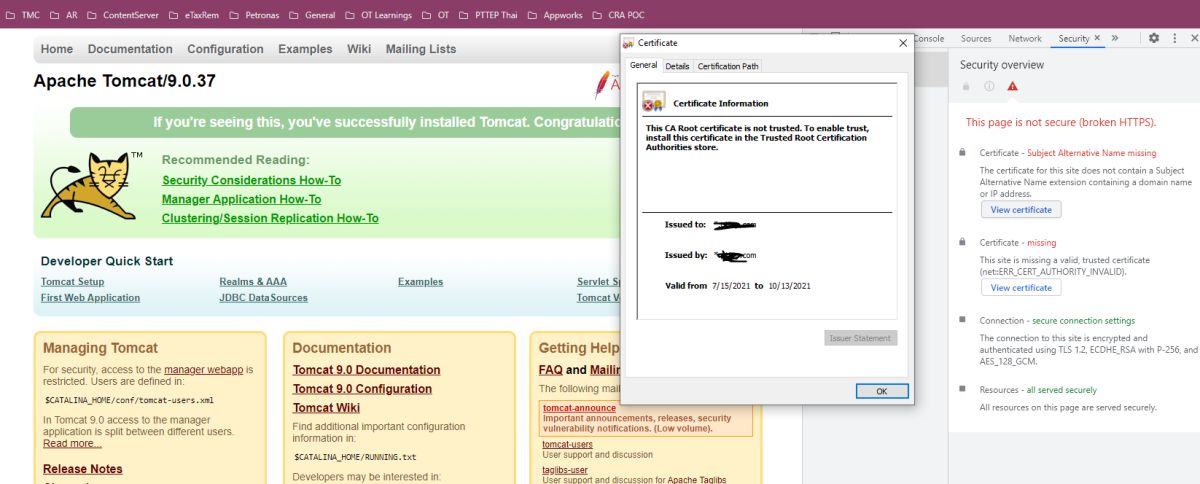Open the Tomcat Setup link
This screenshot has width=1200, height=484.
pyautogui.click(x=72, y=282)
